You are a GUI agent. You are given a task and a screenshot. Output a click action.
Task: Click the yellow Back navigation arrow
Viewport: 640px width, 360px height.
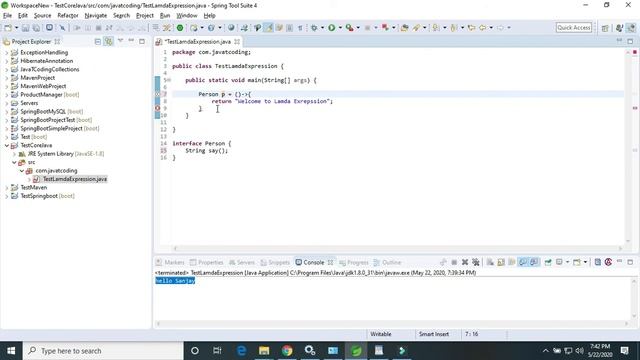(x=482, y=28)
